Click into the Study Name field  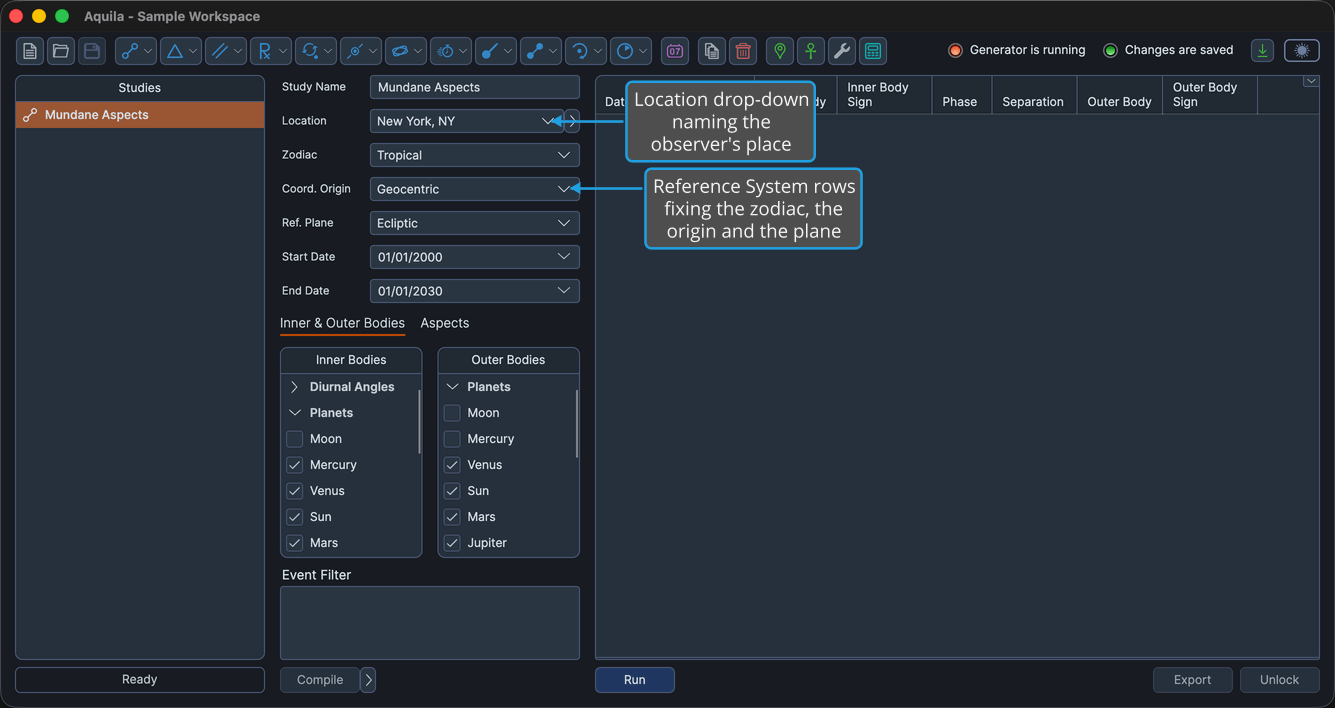point(475,87)
